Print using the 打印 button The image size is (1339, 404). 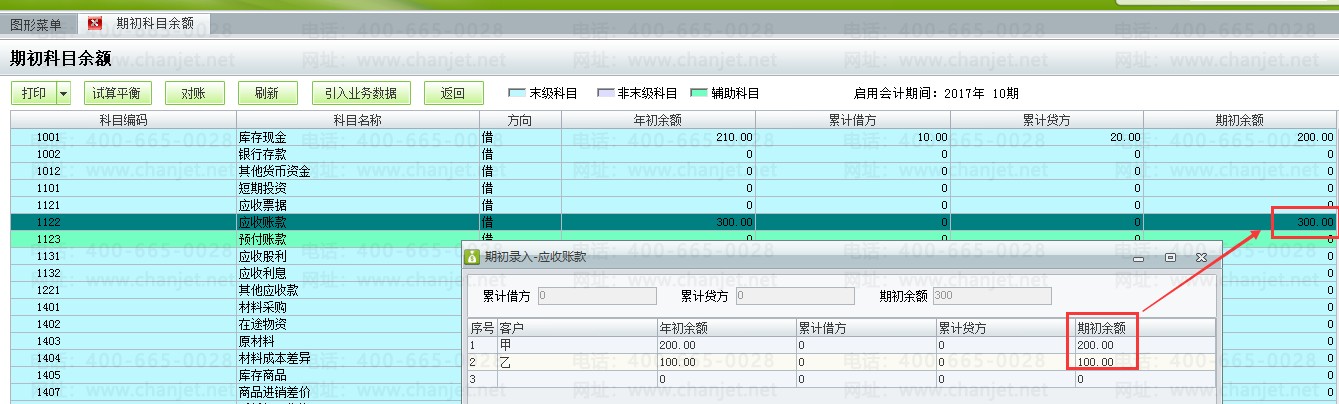click(34, 94)
